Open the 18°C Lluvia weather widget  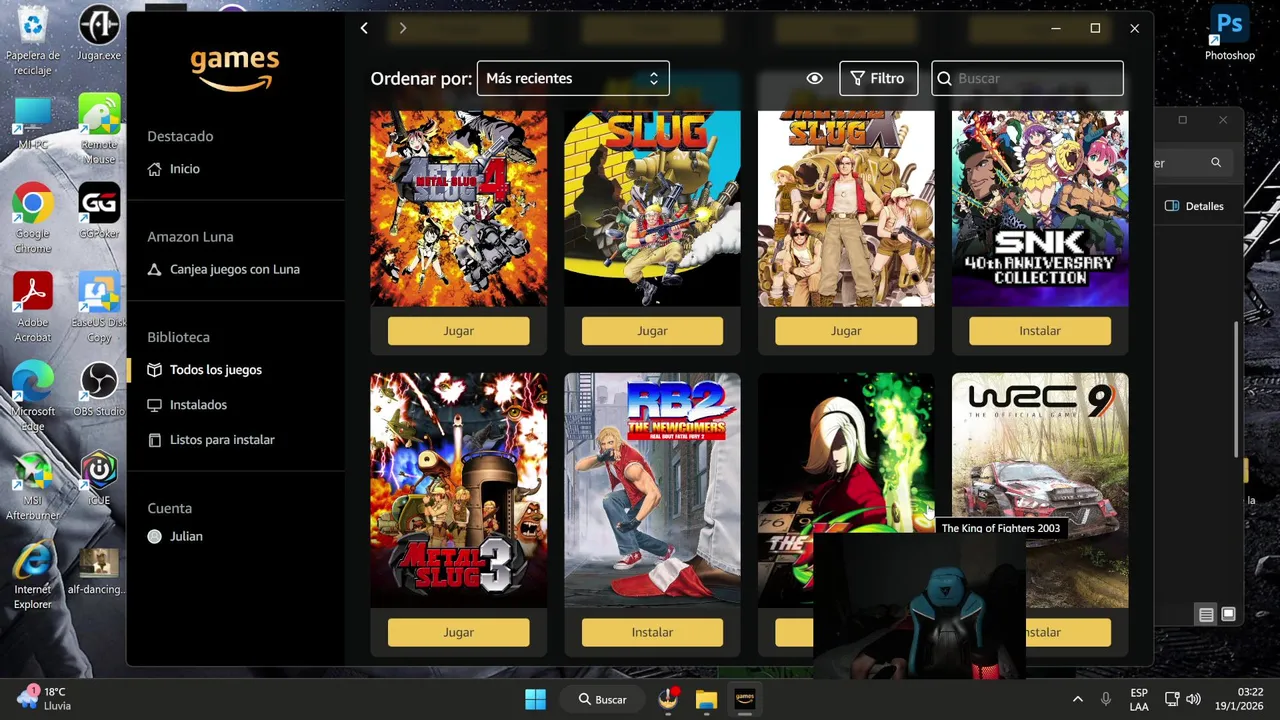point(44,698)
